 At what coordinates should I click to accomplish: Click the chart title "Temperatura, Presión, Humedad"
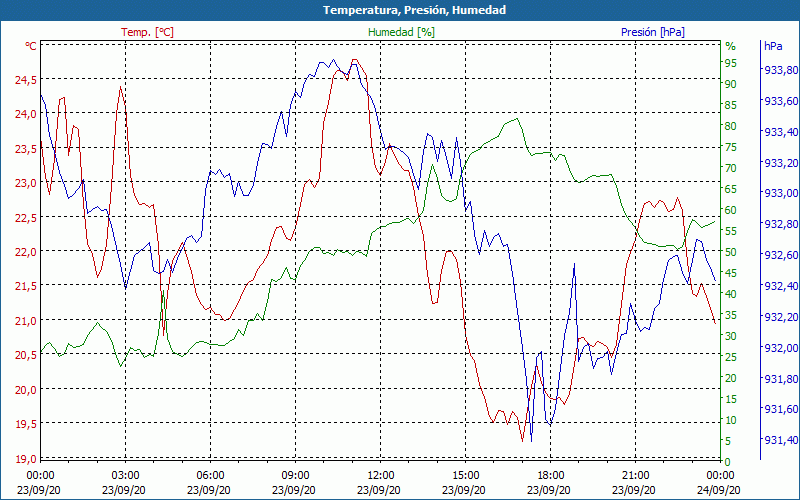(414, 10)
